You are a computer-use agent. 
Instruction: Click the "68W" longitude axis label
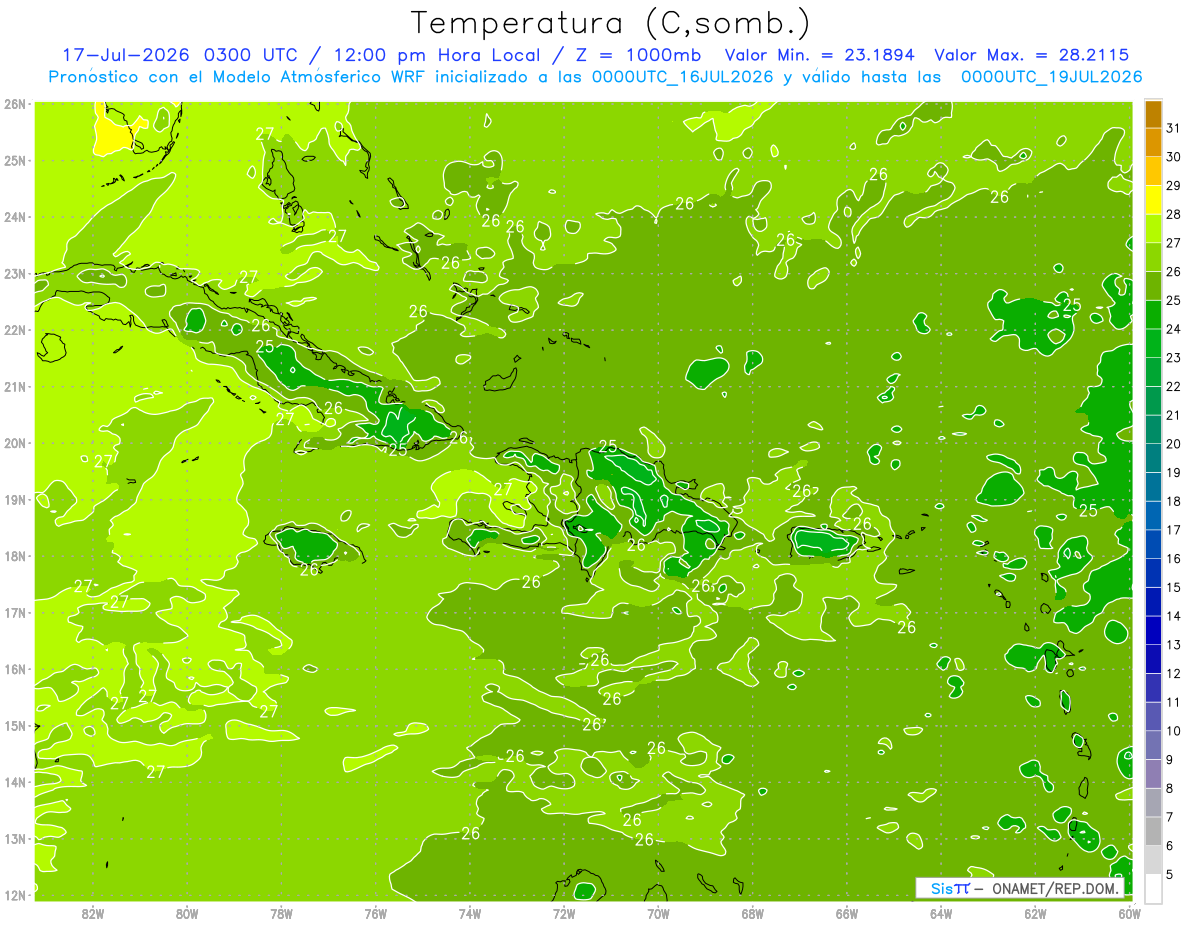tap(753, 913)
